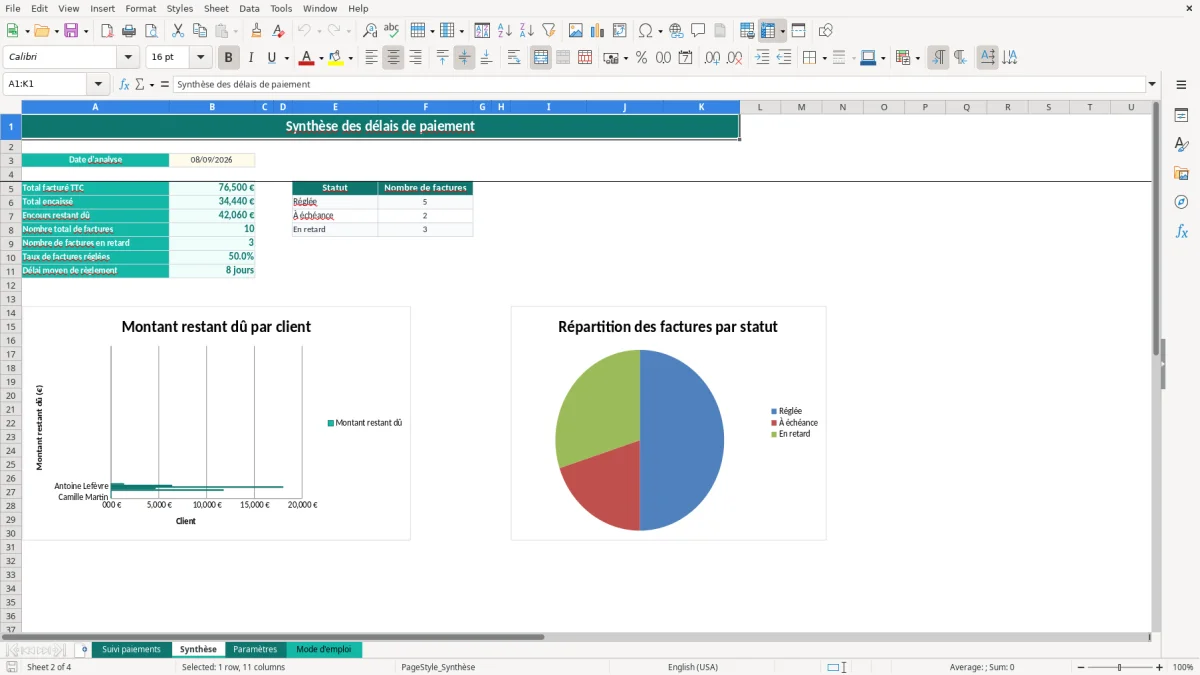The image size is (1200, 675).
Task: Switch to Suivi paiements sheet tab
Action: pyautogui.click(x=131, y=650)
